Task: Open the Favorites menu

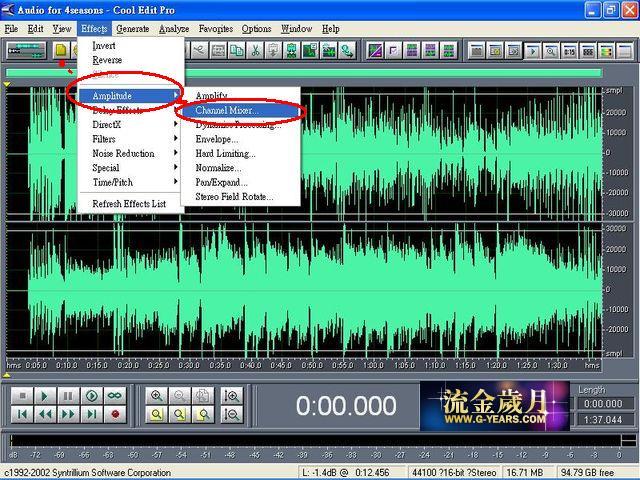Action: [x=216, y=29]
